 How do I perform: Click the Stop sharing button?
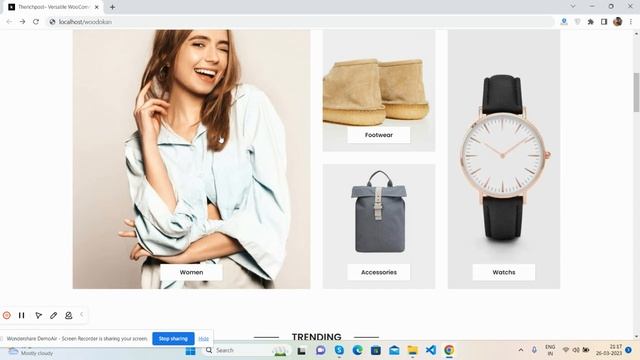[173, 338]
